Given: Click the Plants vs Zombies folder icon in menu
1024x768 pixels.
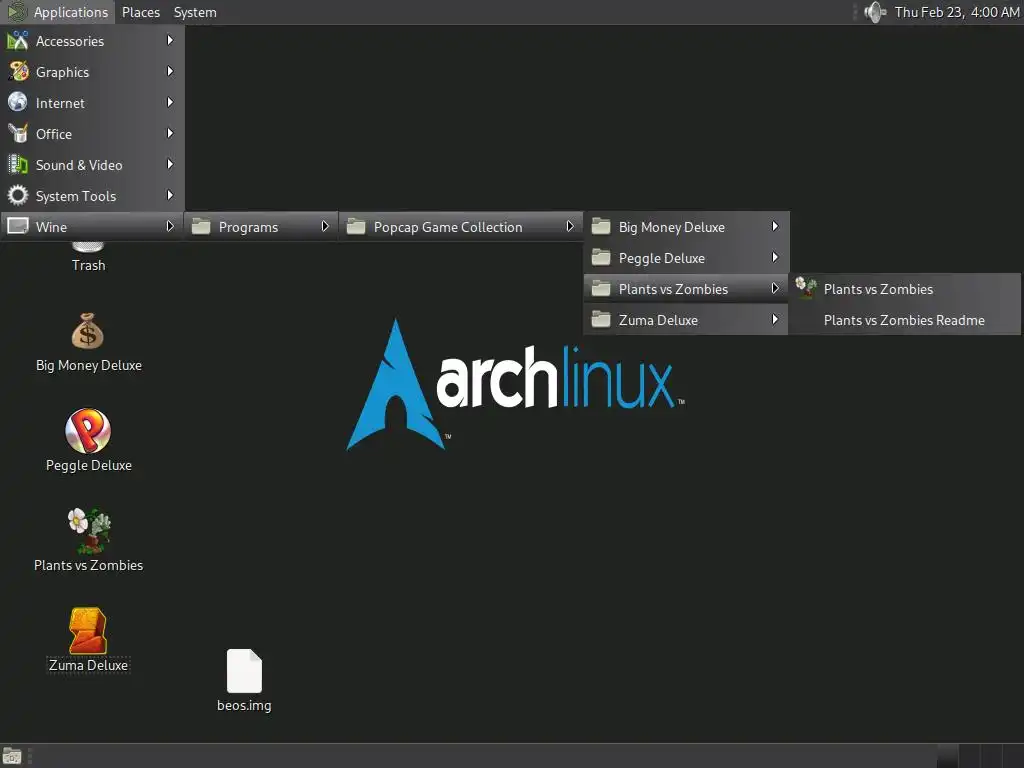Looking at the screenshot, I should click(601, 289).
